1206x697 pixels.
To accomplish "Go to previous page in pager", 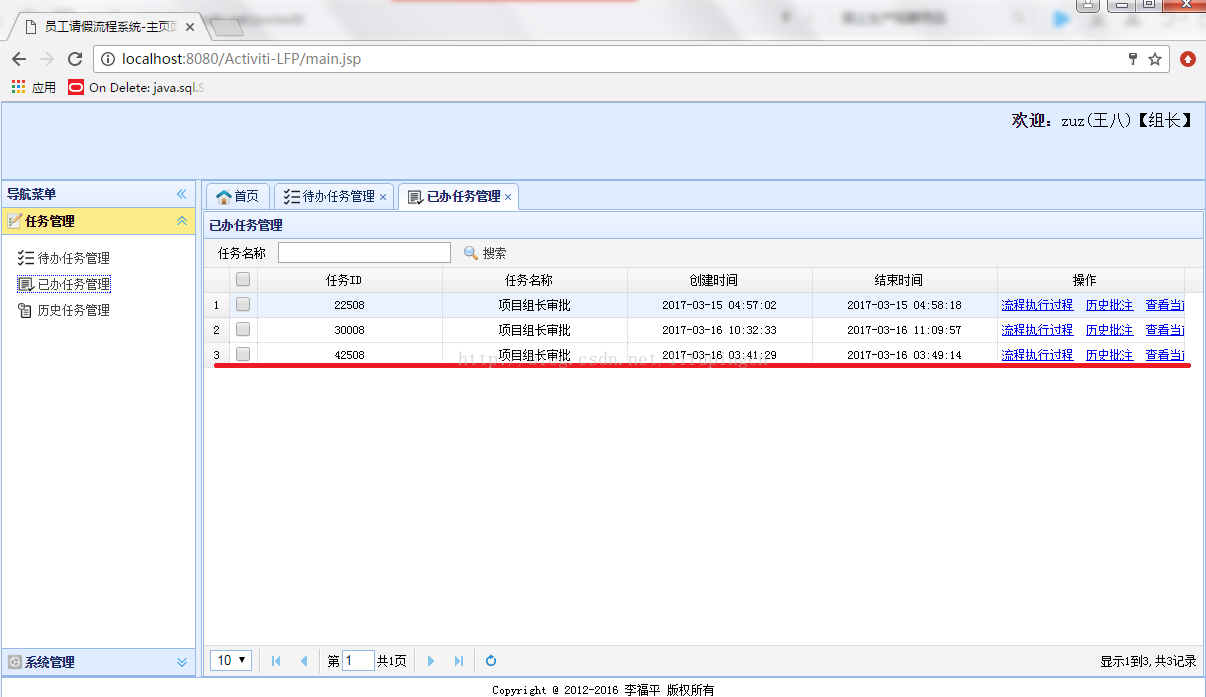I will click(x=304, y=661).
